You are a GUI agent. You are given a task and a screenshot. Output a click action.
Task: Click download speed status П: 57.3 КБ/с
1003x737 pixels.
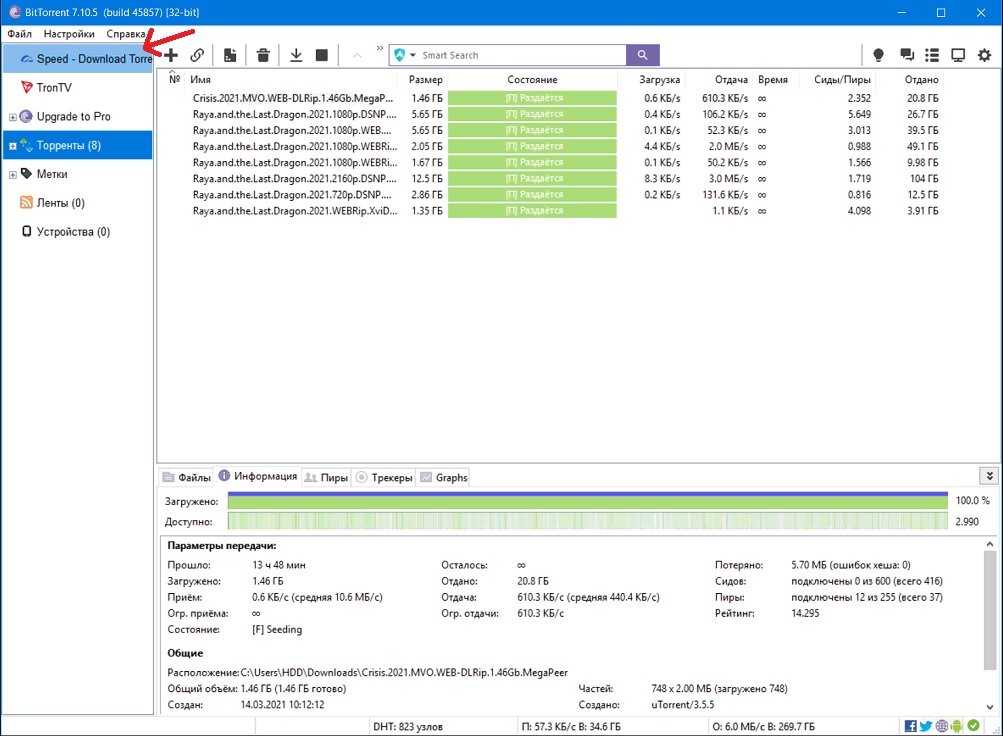pos(570,727)
